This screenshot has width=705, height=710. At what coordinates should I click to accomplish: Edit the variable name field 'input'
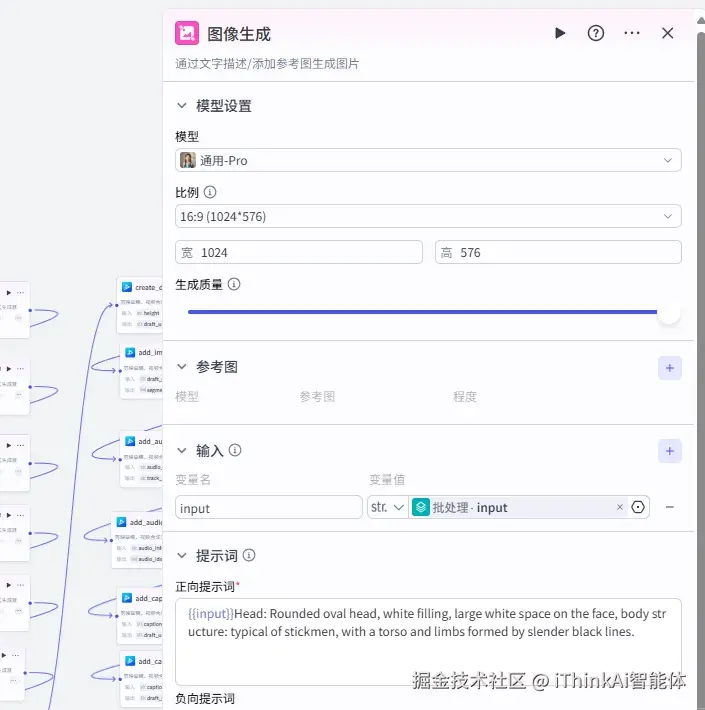(x=269, y=508)
